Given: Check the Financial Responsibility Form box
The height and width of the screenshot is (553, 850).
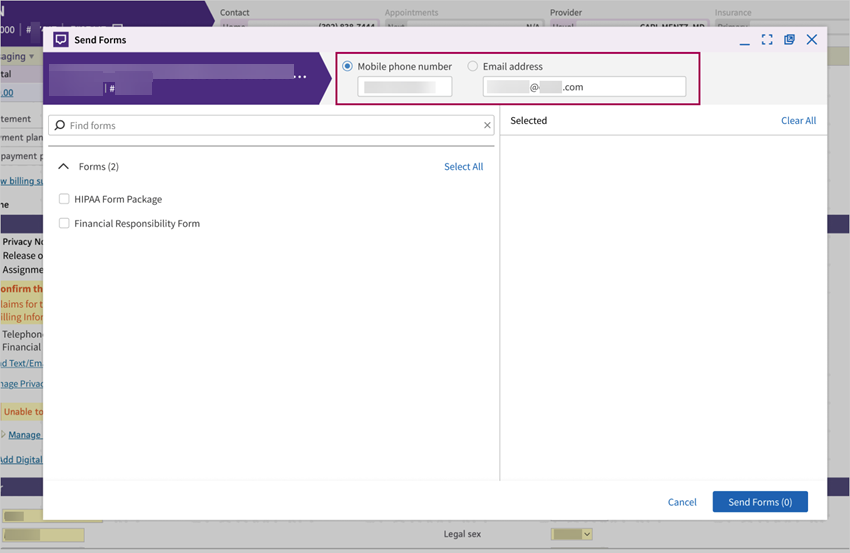Looking at the screenshot, I should click(64, 223).
